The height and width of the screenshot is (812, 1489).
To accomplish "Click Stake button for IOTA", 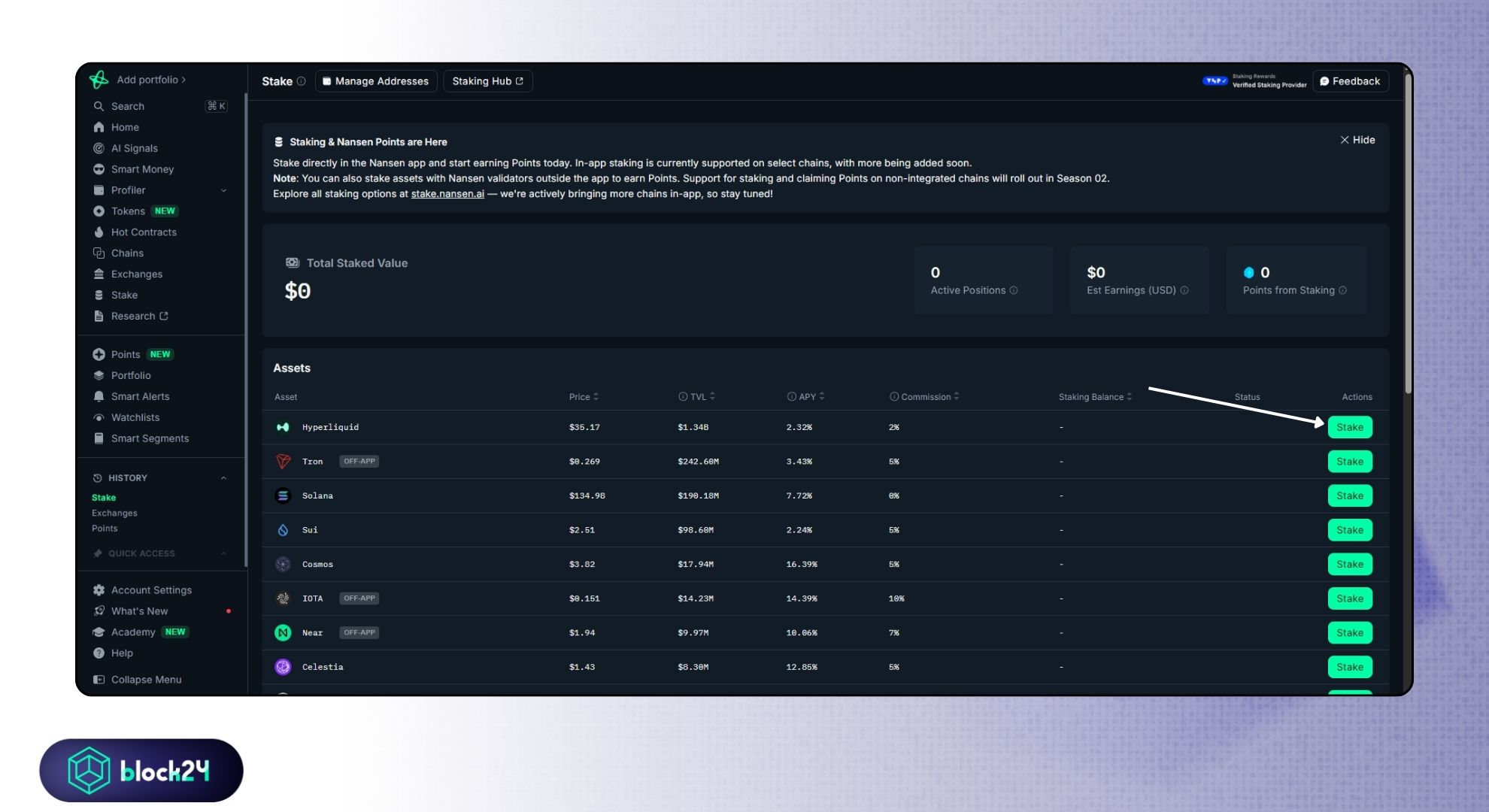I will point(1350,598).
